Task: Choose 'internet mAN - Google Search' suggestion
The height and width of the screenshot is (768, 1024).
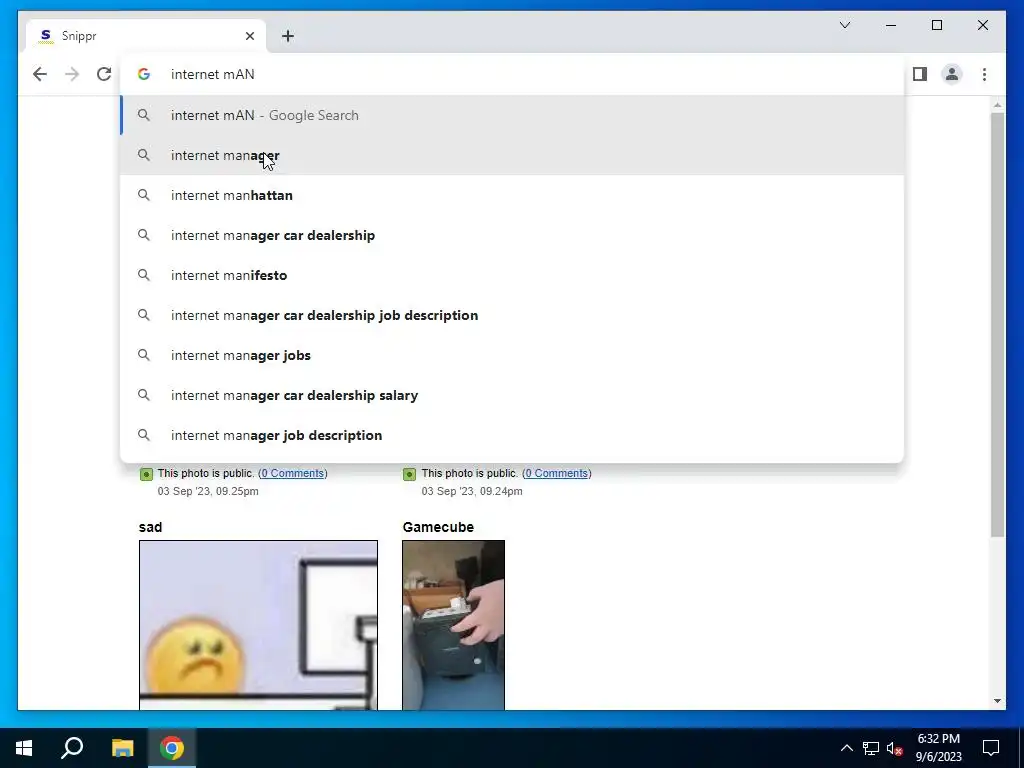Action: pos(512,115)
